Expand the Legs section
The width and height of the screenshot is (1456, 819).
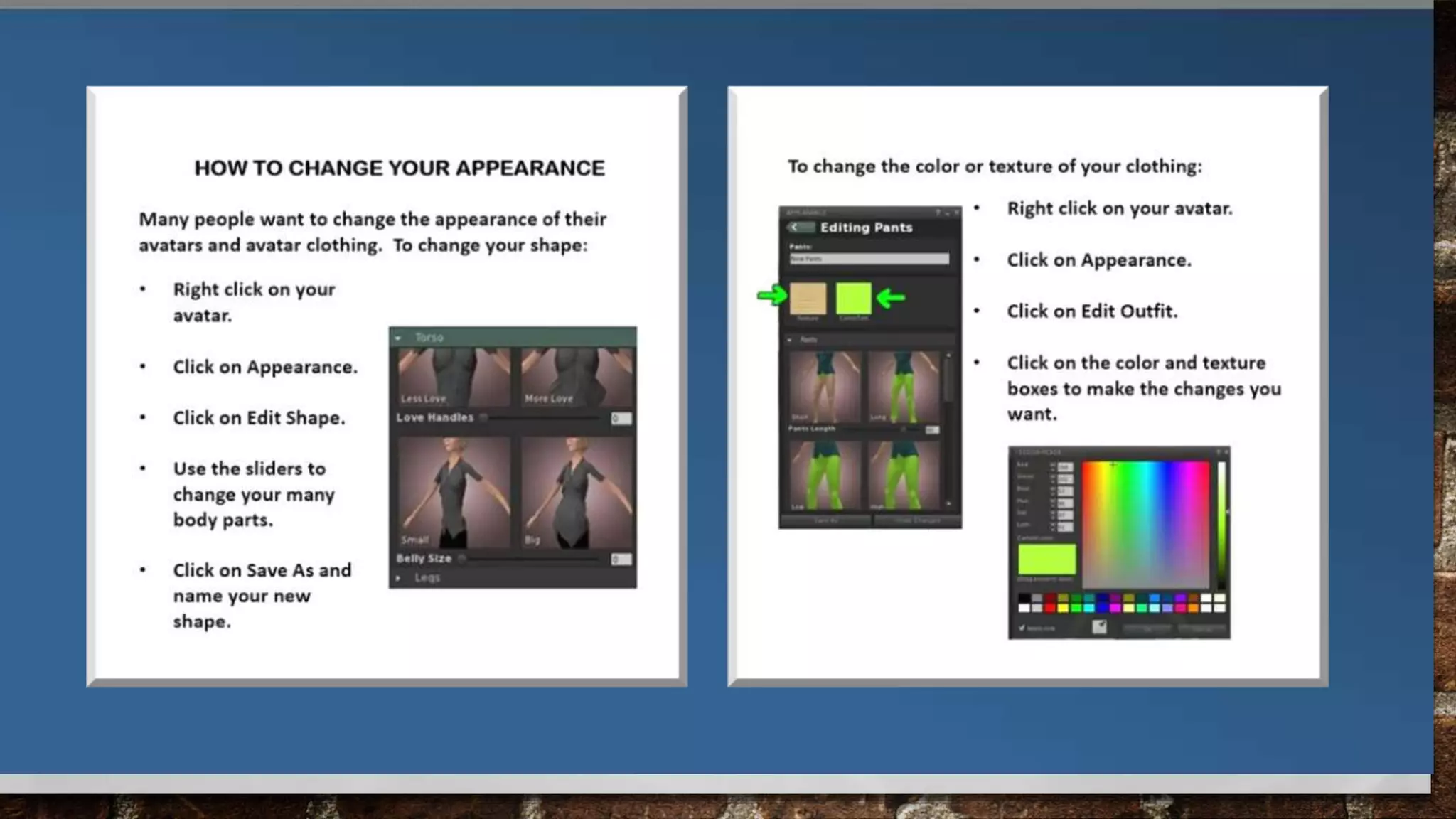[399, 578]
